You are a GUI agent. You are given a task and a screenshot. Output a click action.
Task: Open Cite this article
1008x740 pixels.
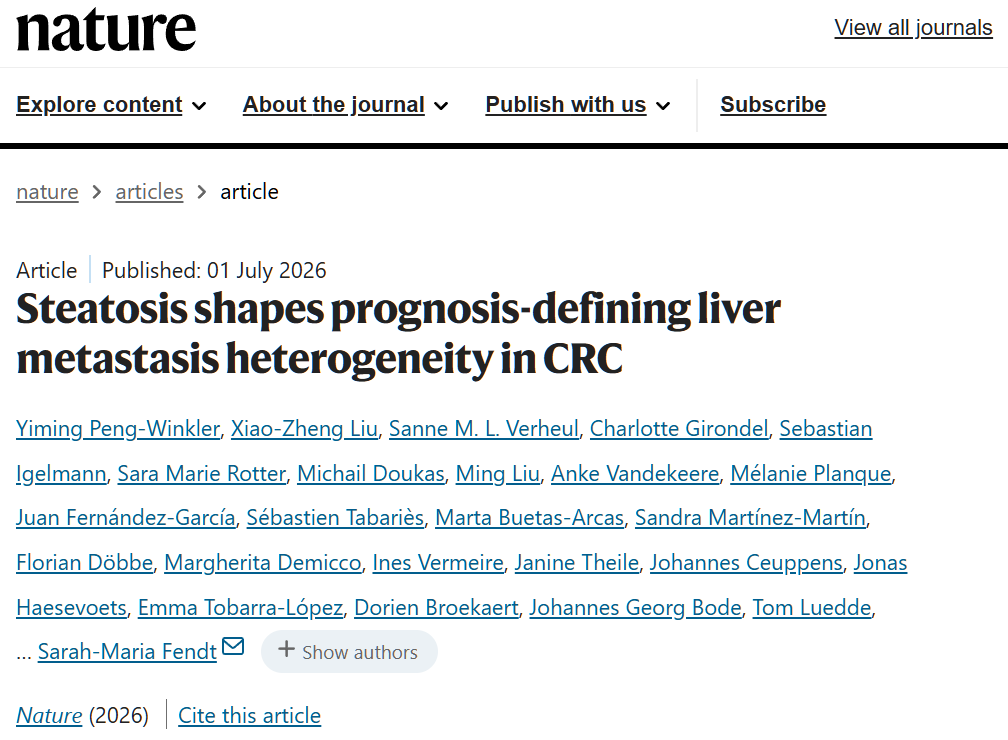[249, 716]
